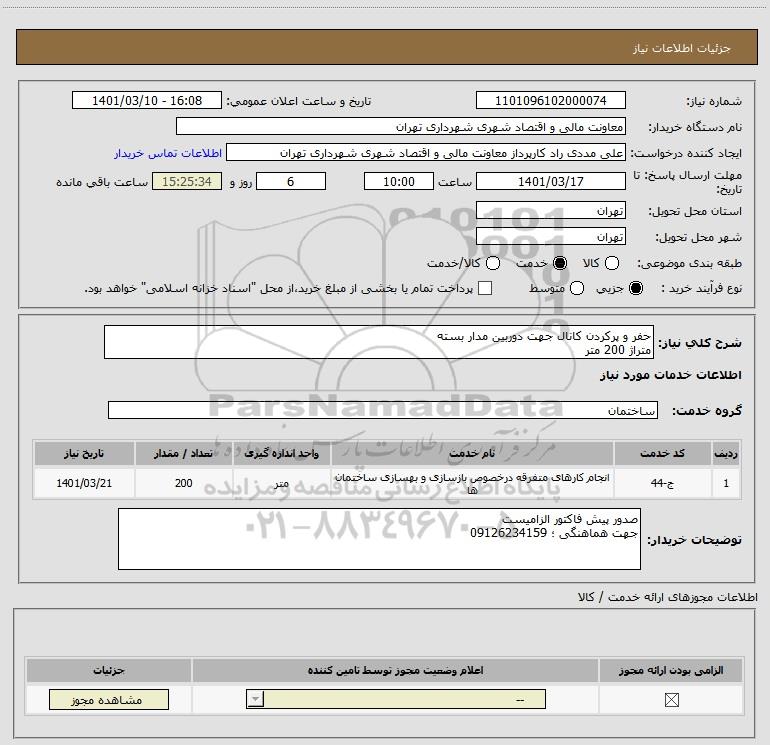Click the استان محل تحویل field تهران
The image size is (770, 745).
click(550, 211)
